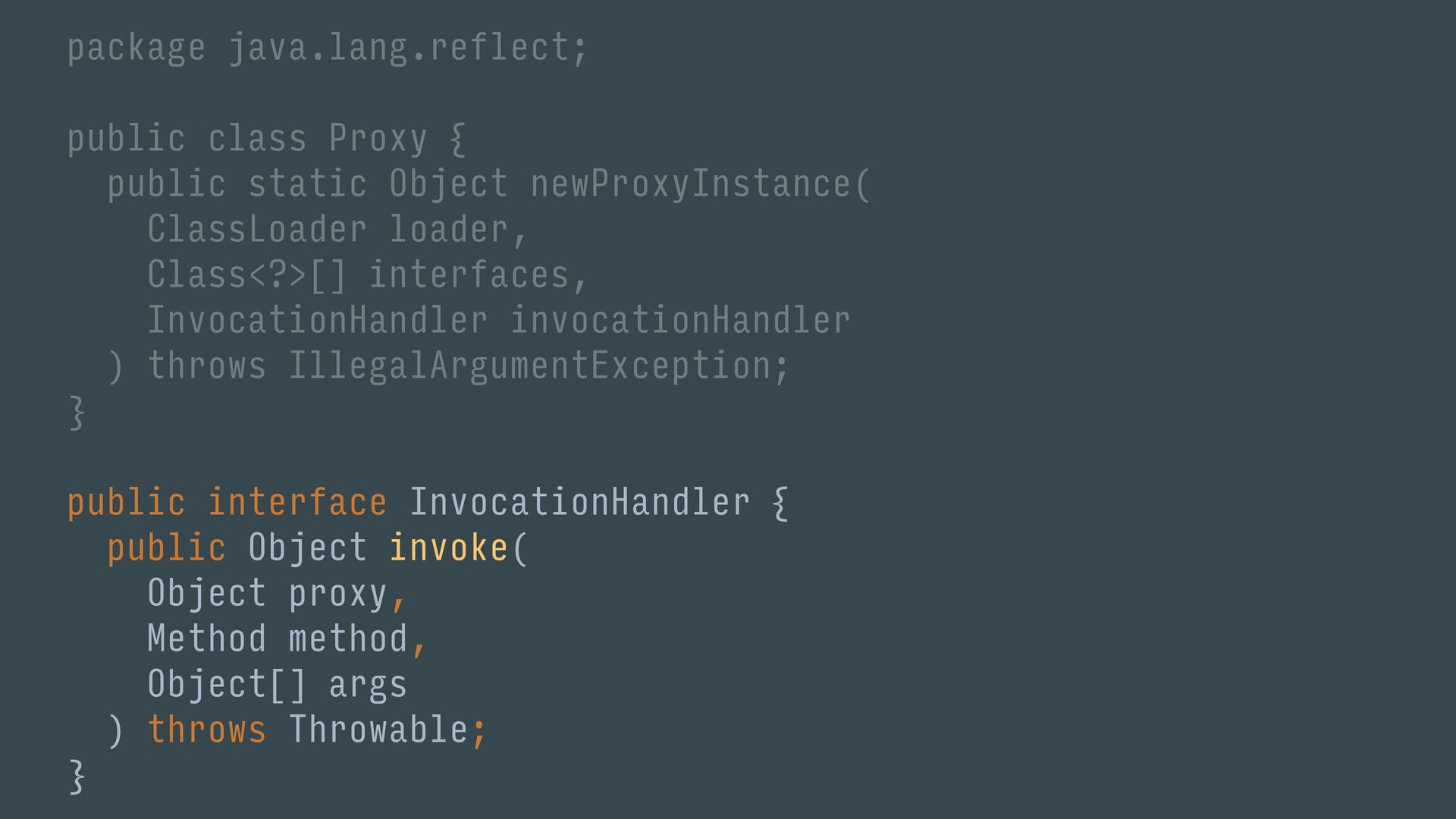Click the orange interface keyword
Image resolution: width=1456 pixels, height=819 pixels.
pyautogui.click(x=297, y=503)
